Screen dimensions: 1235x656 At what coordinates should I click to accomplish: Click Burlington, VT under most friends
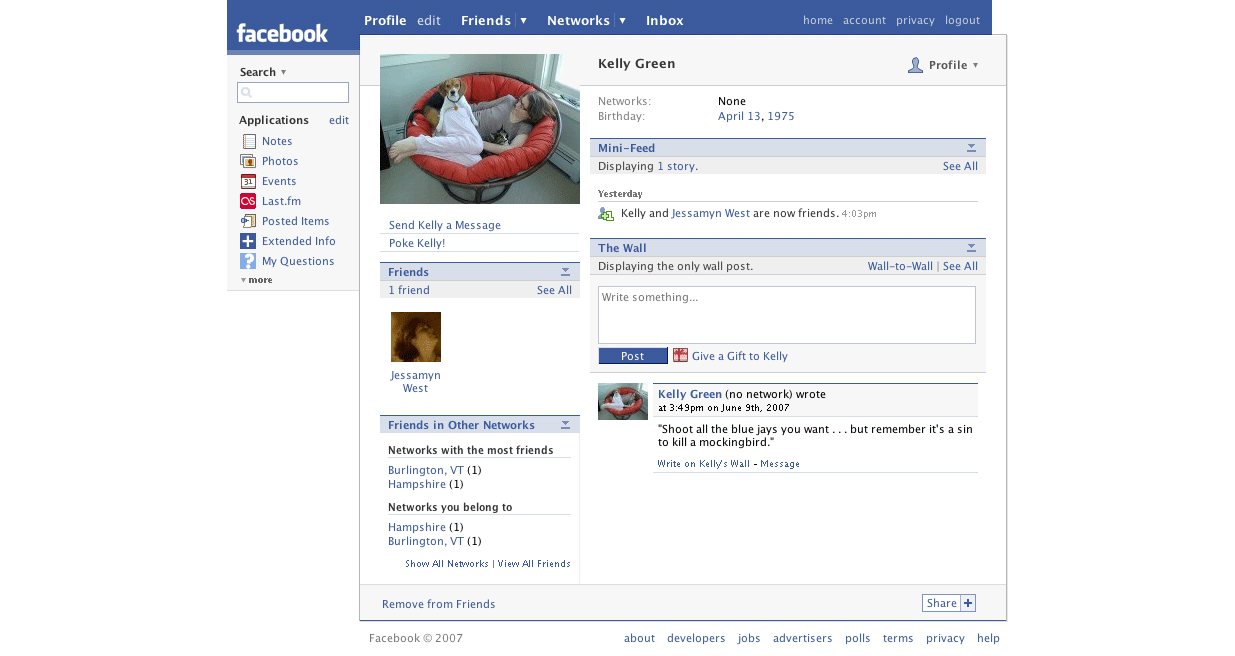tap(426, 470)
